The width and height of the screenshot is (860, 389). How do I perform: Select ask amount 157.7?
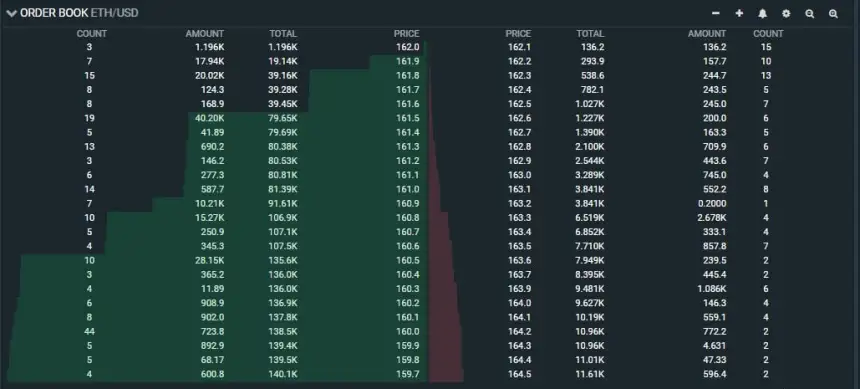tap(715, 61)
